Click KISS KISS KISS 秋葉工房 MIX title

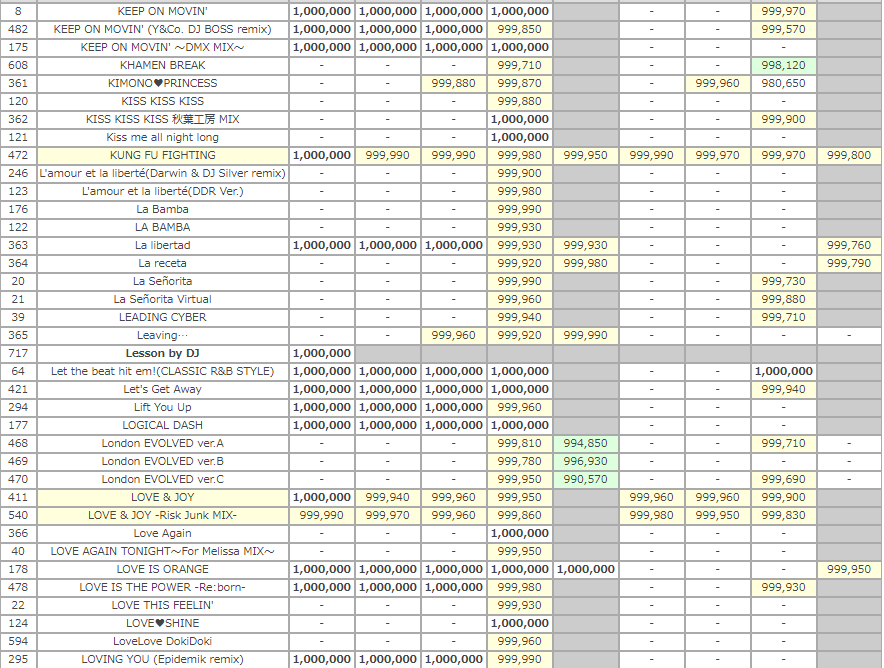click(x=162, y=120)
